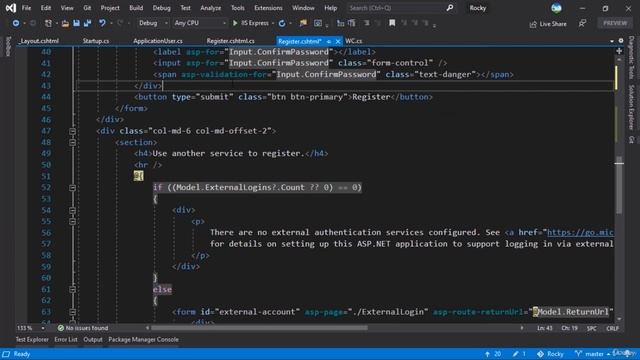Click the Save All icon
Screen dimensions: 640x360
click(x=87, y=23)
